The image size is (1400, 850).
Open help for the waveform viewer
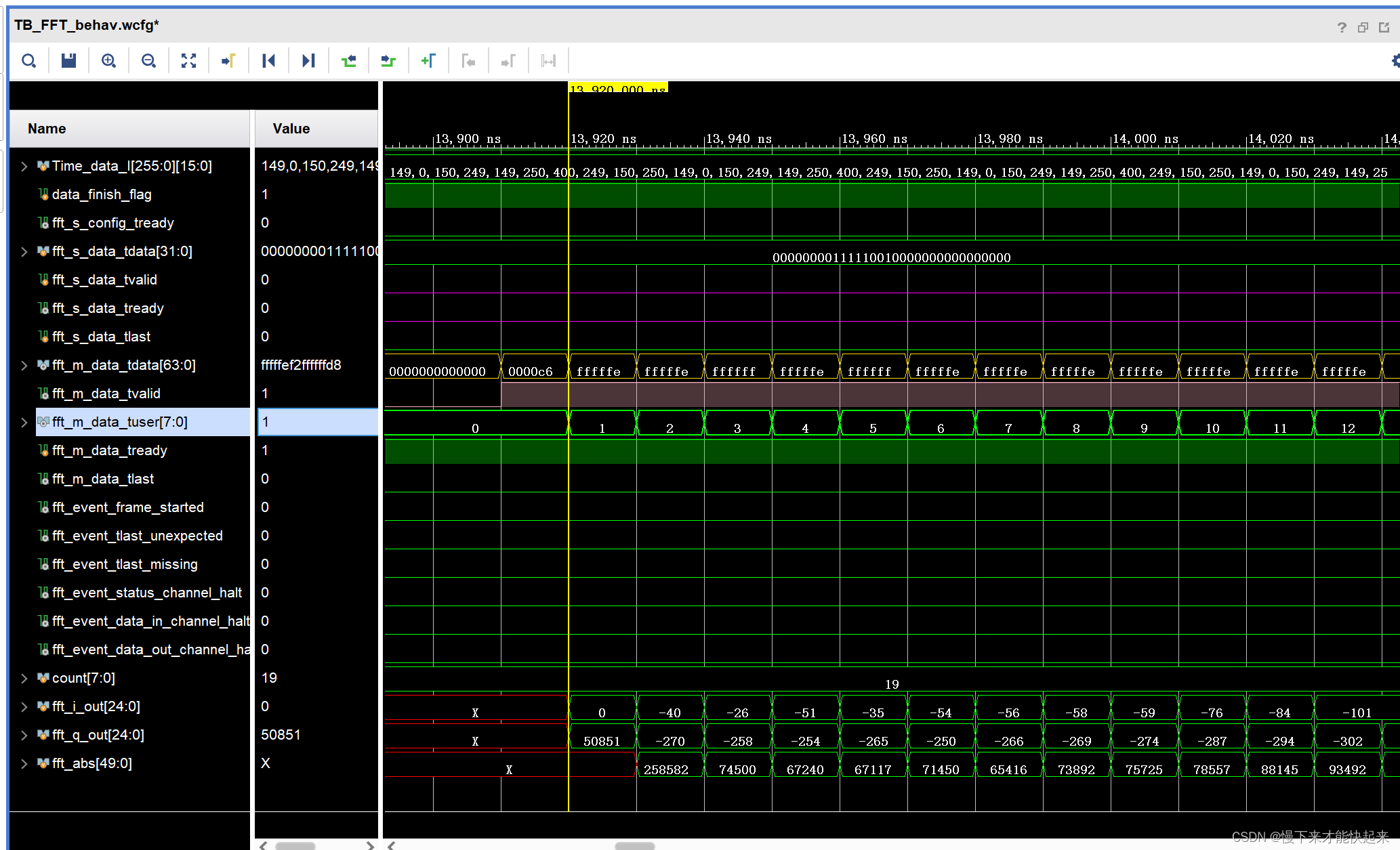coord(1341,26)
